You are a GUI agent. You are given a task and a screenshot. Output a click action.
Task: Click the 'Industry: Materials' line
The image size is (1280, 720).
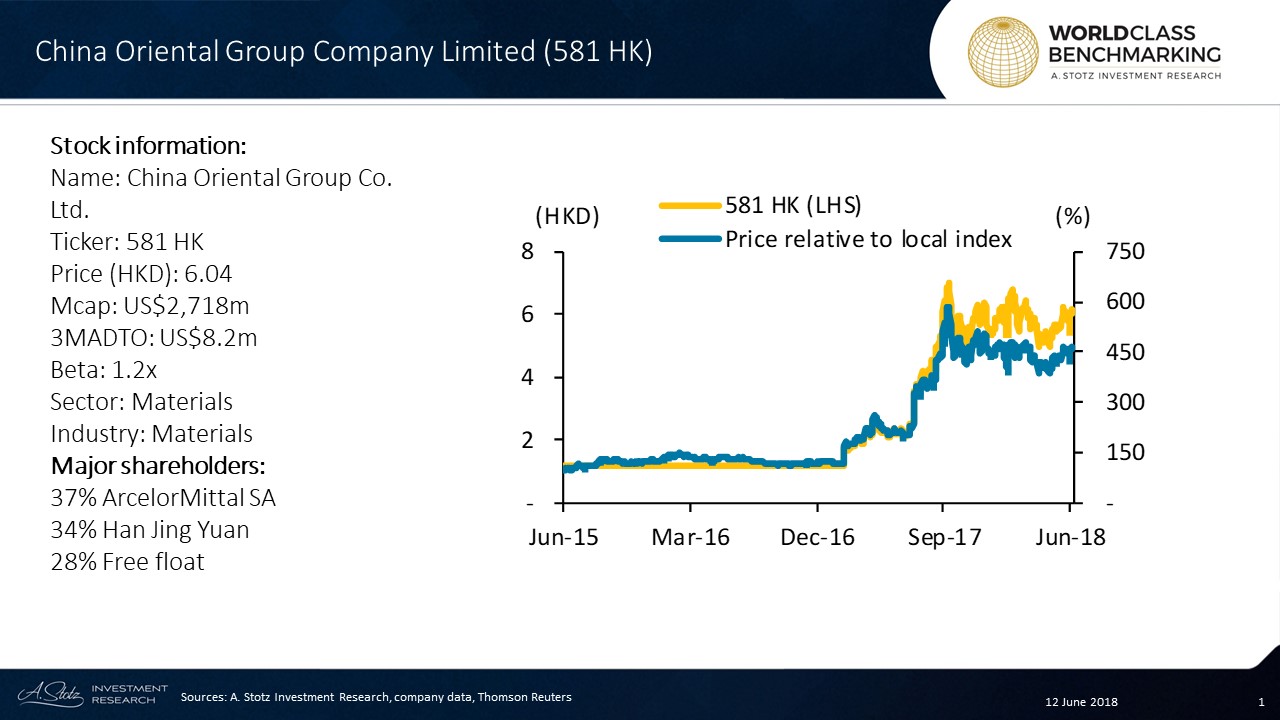tap(151, 434)
